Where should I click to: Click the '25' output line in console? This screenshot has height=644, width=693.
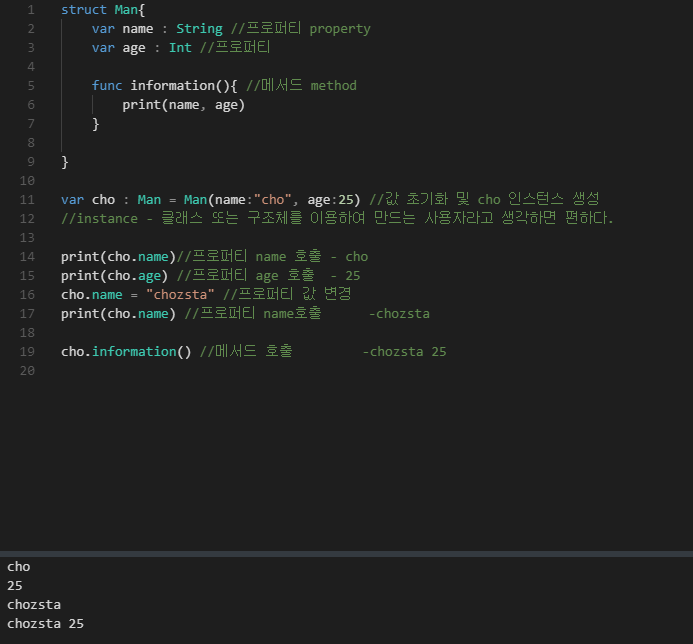tap(15, 586)
